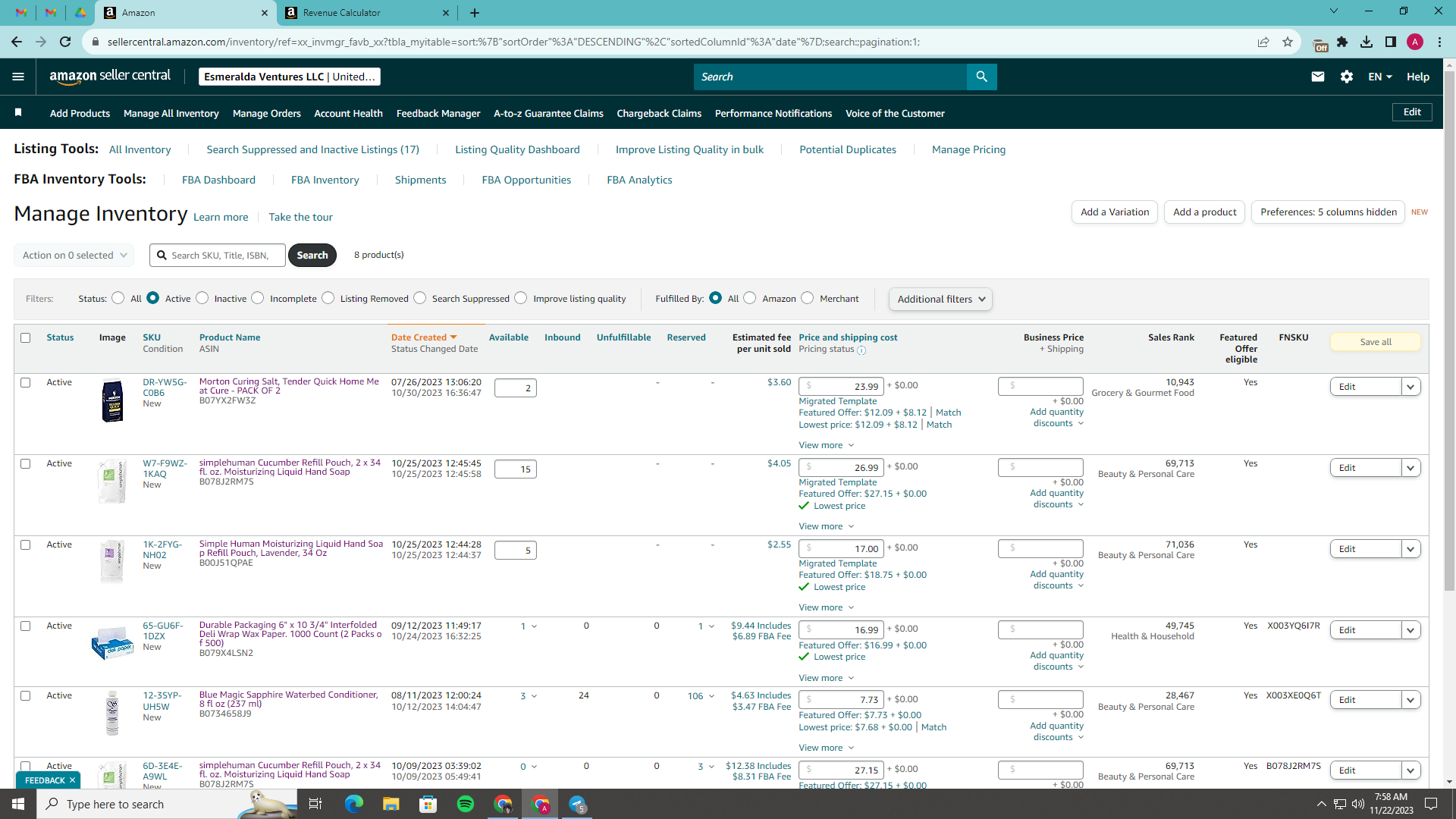Select the All status radio button
This screenshot has height=819, width=1456.
pos(118,298)
